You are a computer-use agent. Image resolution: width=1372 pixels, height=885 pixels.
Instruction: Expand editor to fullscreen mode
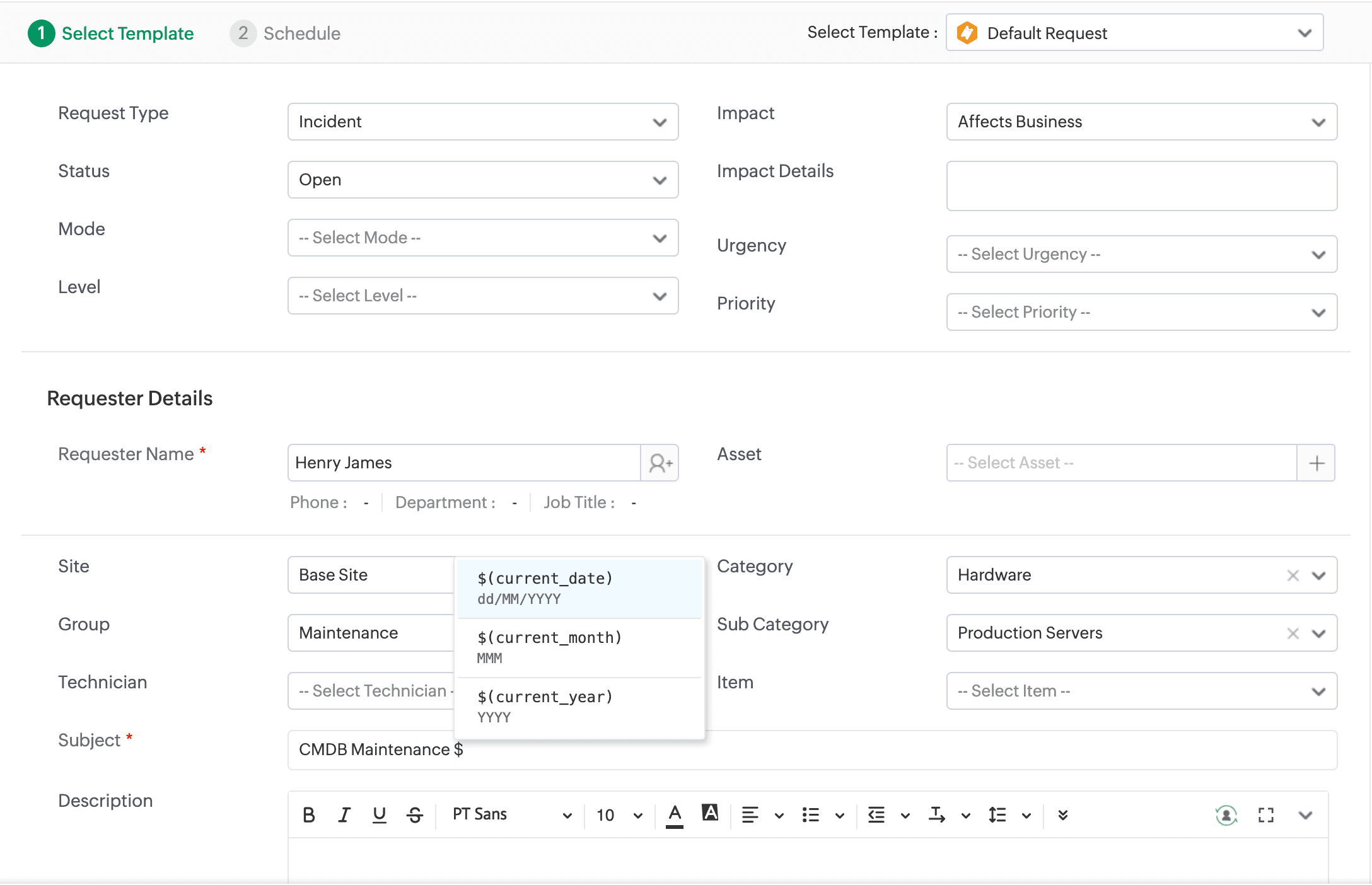(x=1265, y=815)
